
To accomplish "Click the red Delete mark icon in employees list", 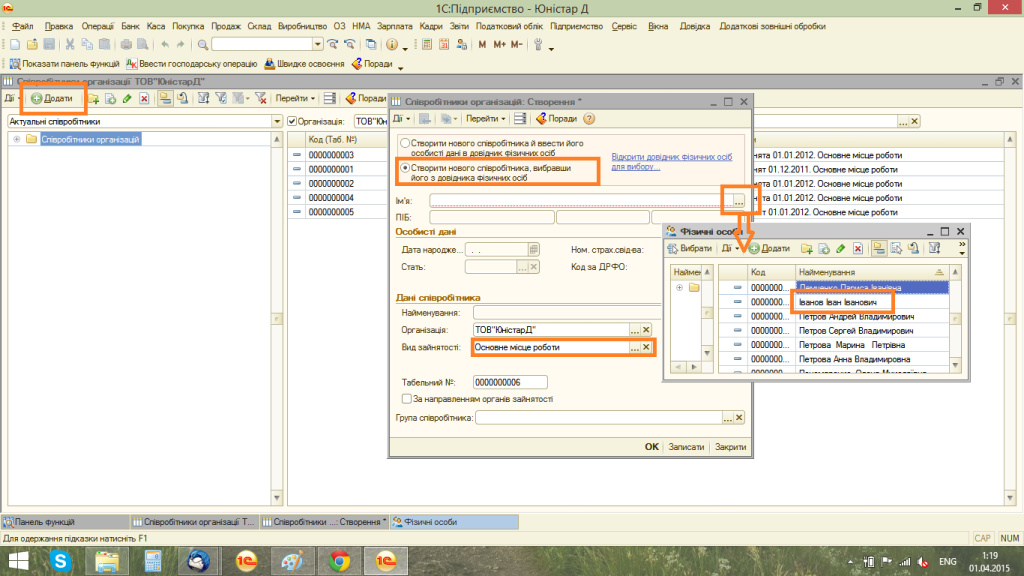I will click(x=144, y=99).
